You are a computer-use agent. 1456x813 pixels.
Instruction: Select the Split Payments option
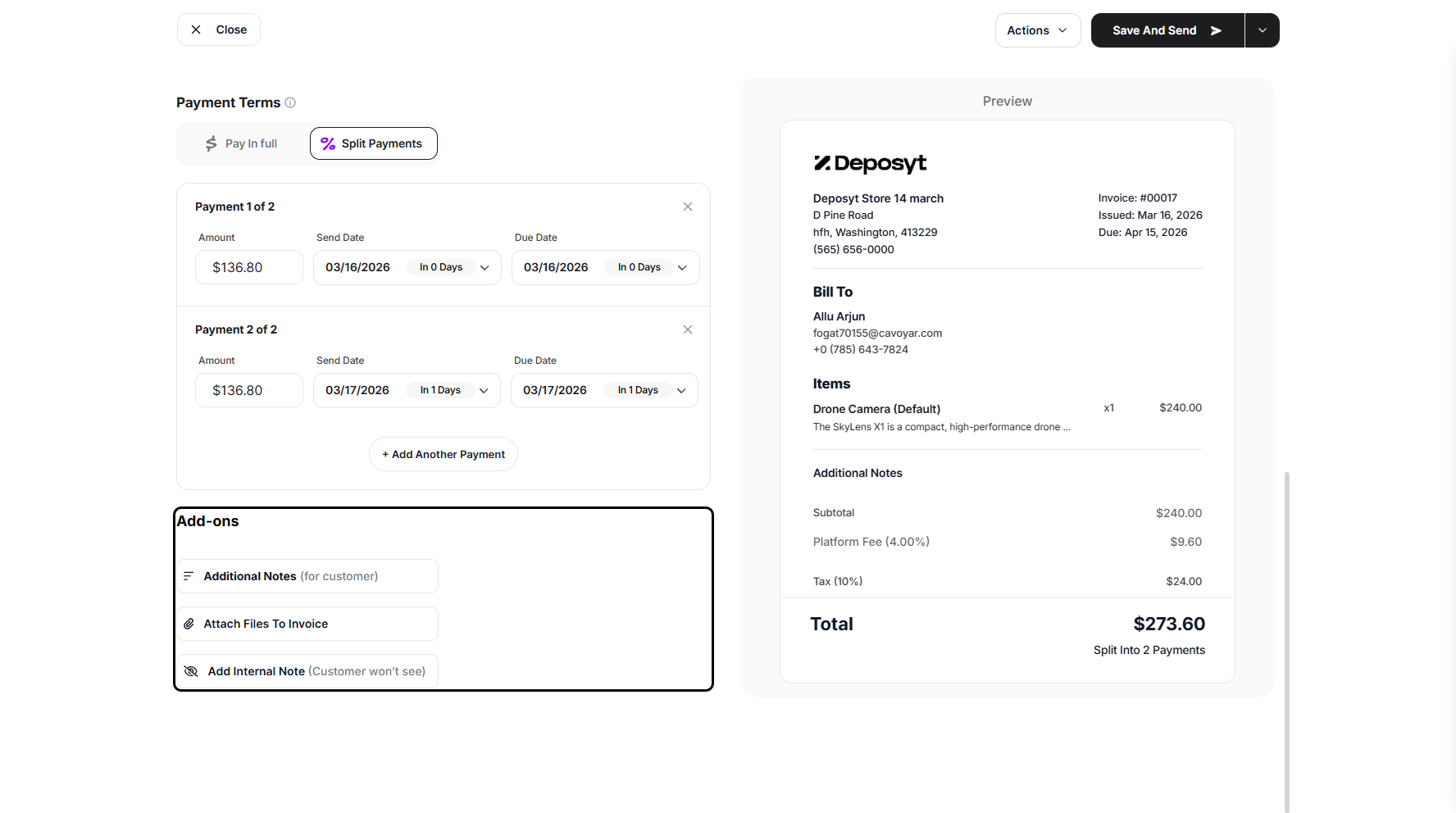pyautogui.click(x=374, y=143)
